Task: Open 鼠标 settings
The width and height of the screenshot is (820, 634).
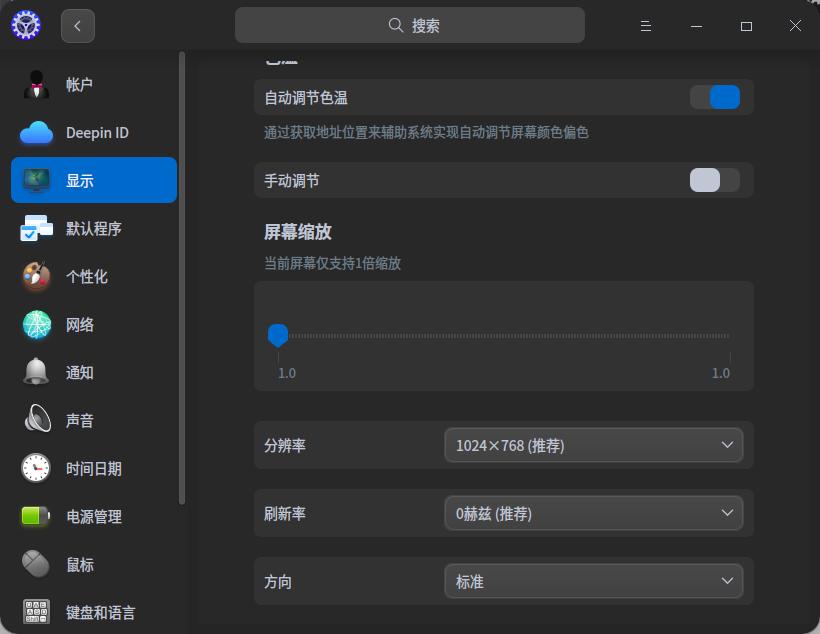Action: point(94,564)
